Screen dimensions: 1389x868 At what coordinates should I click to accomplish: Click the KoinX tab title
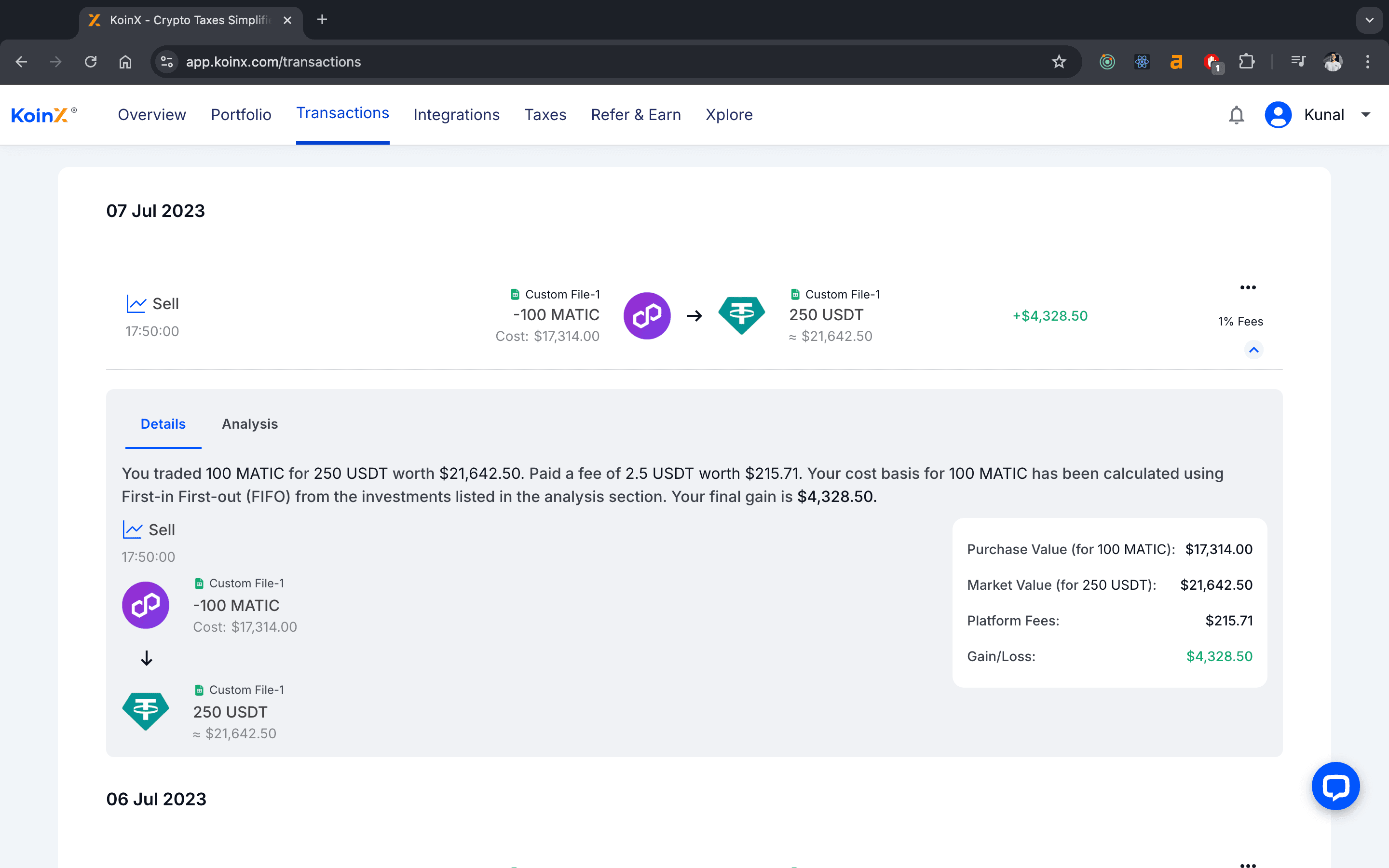(x=190, y=20)
